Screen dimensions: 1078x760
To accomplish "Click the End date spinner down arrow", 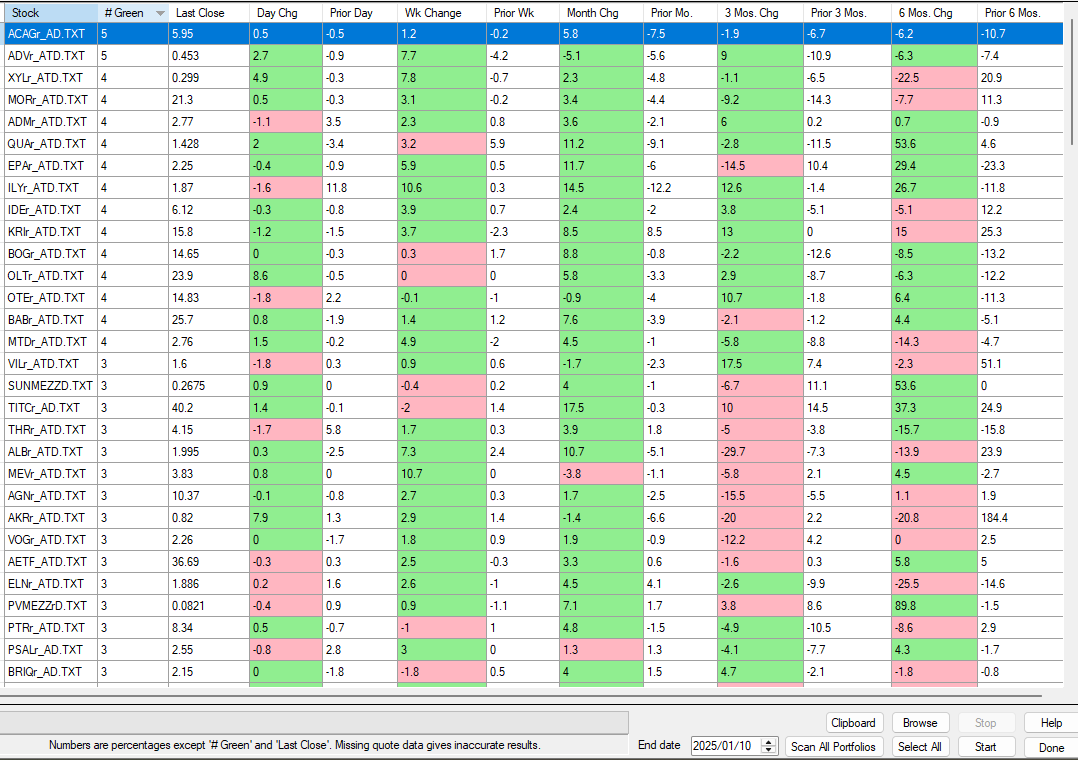I will [768, 751].
